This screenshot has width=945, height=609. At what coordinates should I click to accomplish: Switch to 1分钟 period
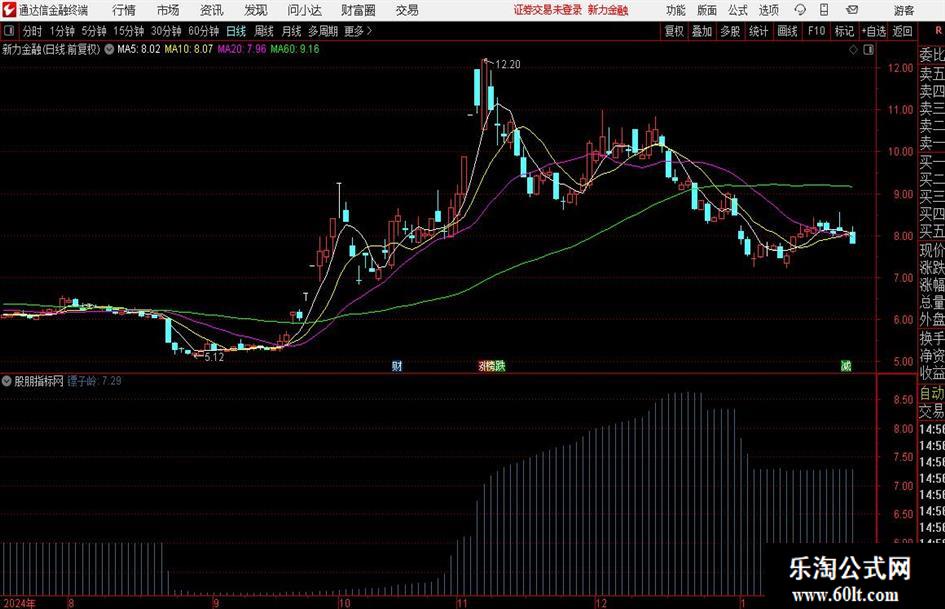[x=61, y=31]
